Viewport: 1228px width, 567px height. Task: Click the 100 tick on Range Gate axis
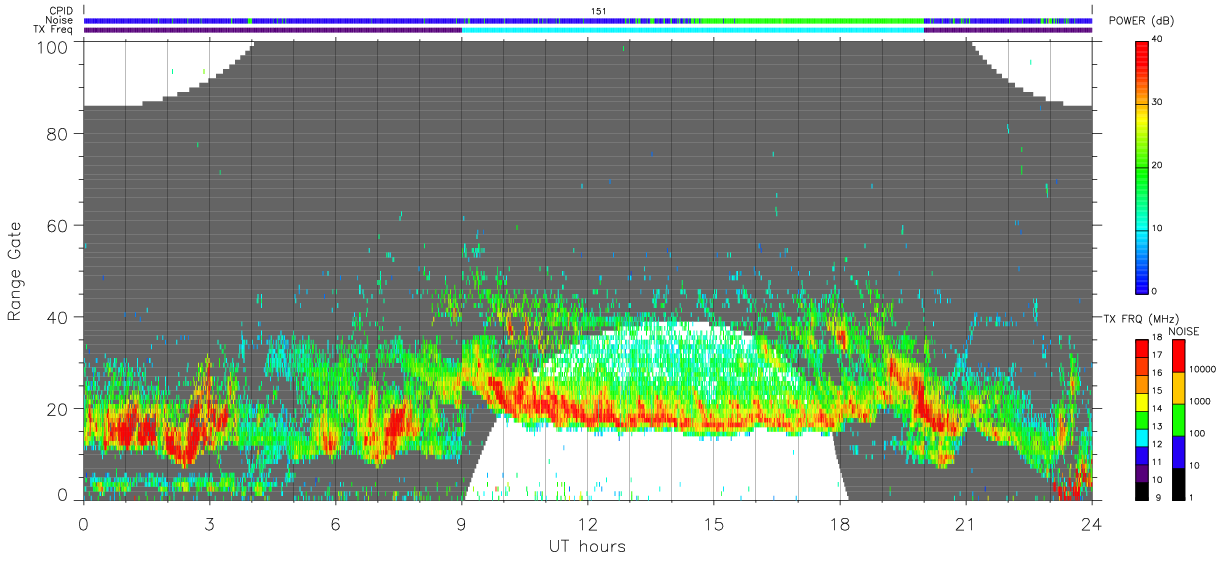coord(53,47)
